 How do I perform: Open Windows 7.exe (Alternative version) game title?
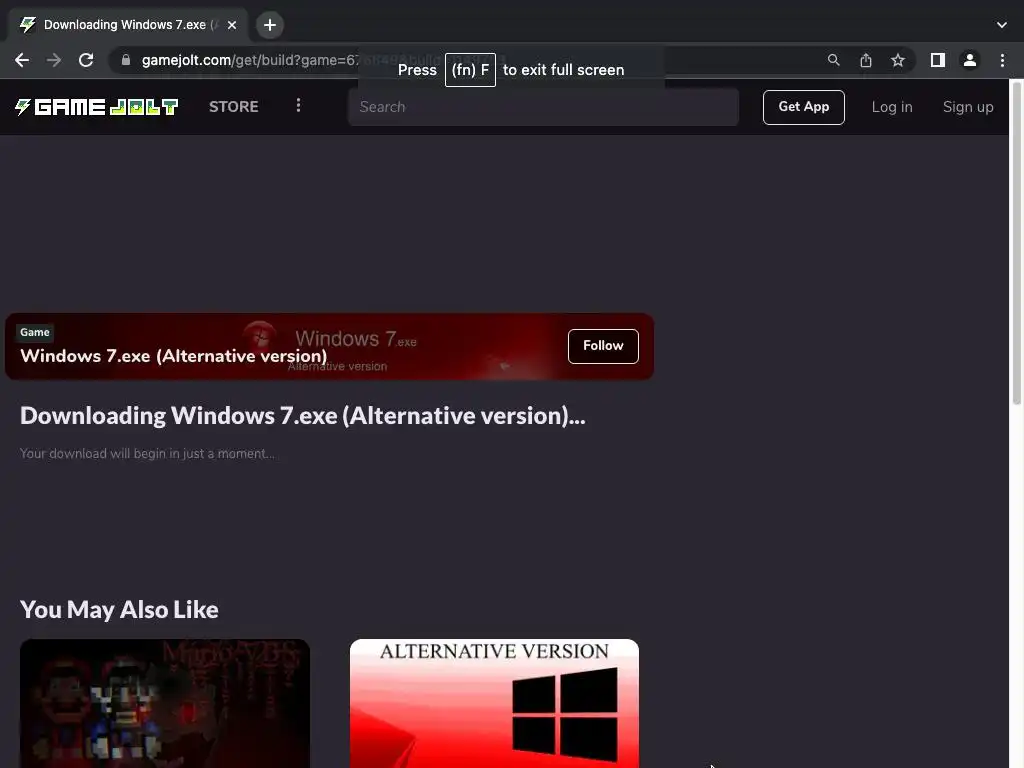coord(174,356)
